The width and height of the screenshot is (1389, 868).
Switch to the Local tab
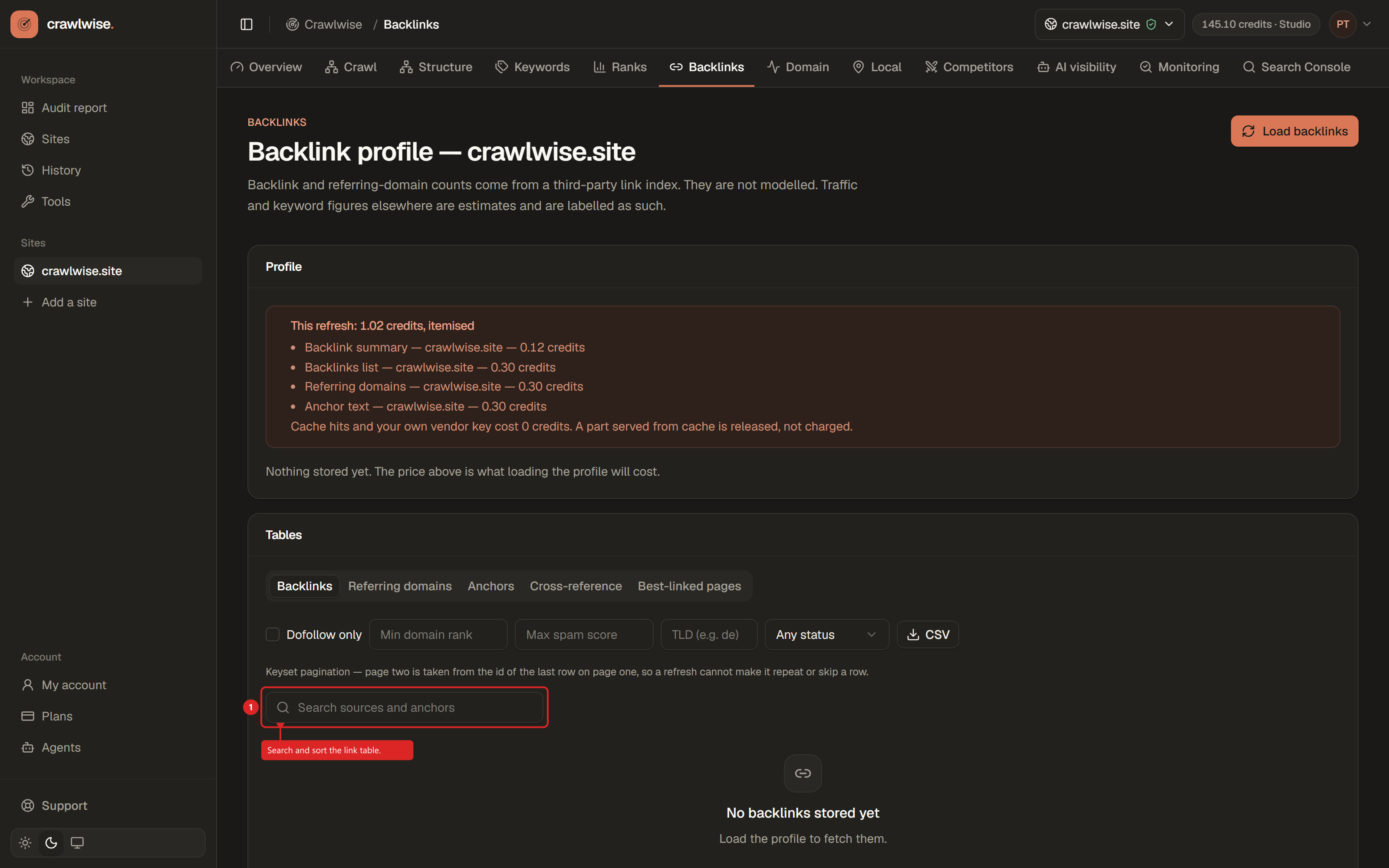[x=877, y=67]
